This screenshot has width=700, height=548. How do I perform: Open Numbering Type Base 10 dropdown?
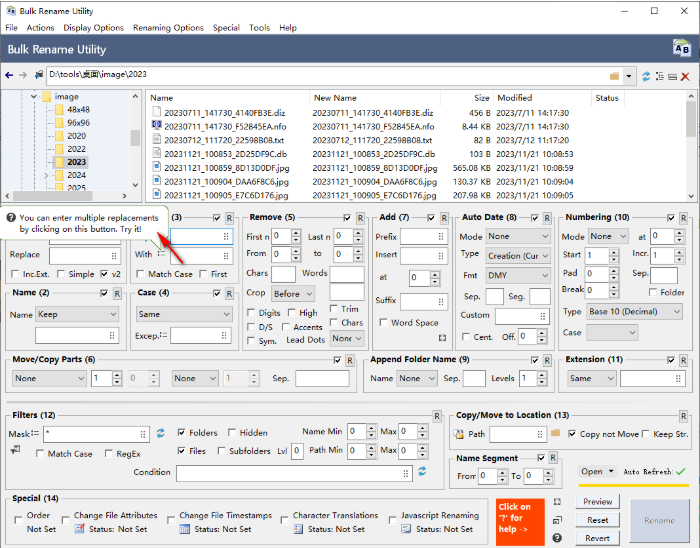pyautogui.click(x=634, y=311)
